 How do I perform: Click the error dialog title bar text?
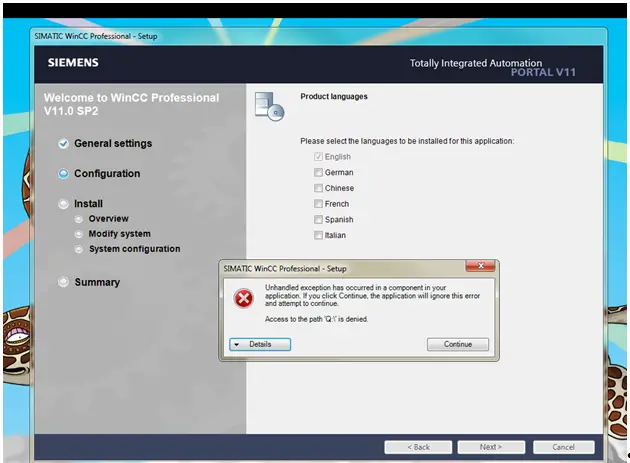pyautogui.click(x=285, y=268)
